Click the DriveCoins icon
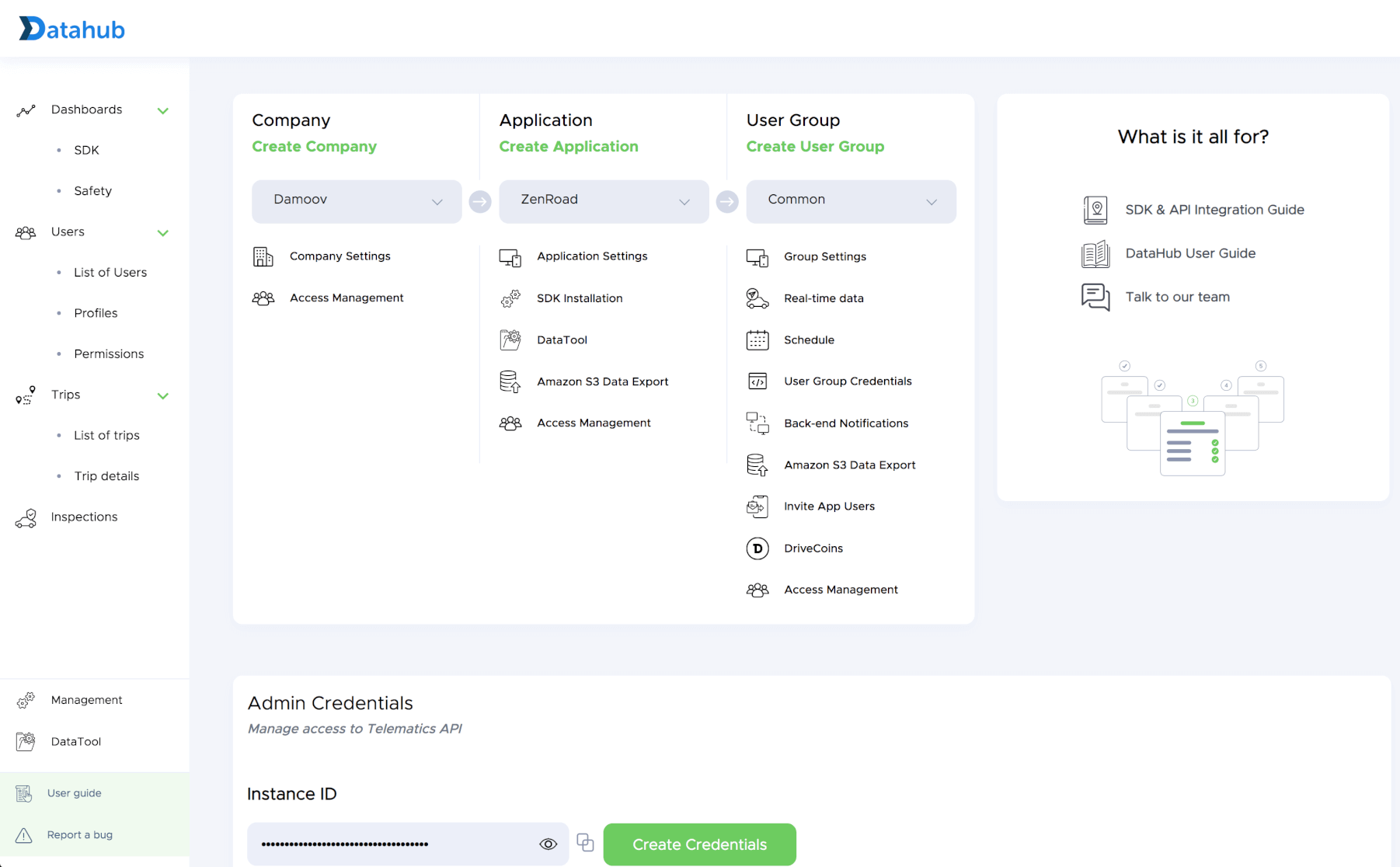This screenshot has height=867, width=1400. (756, 548)
